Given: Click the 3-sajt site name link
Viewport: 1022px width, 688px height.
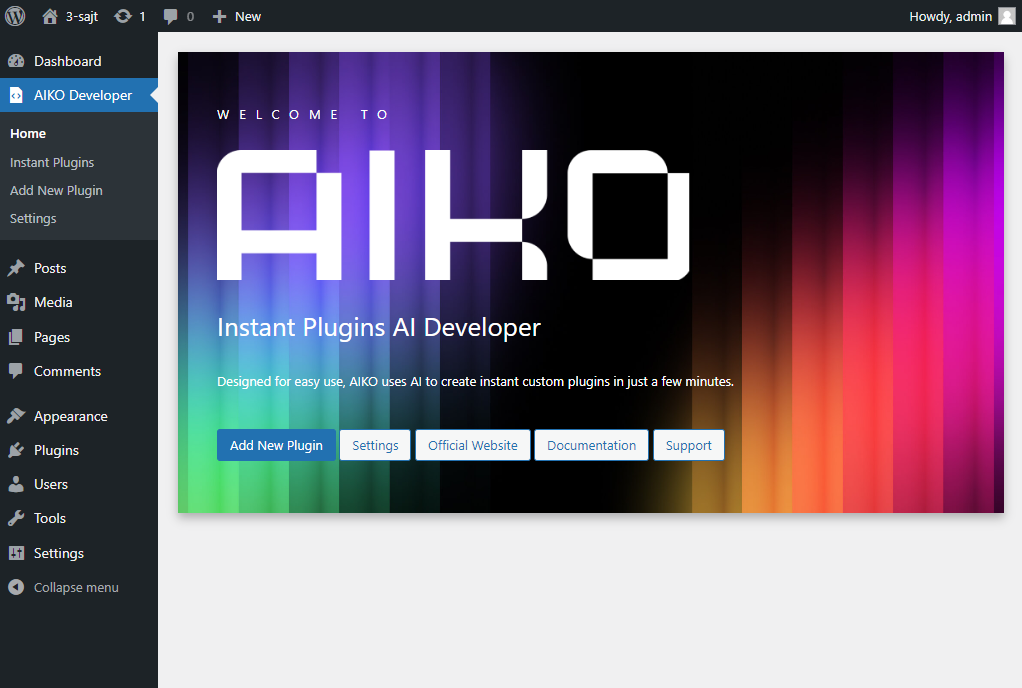Looking at the screenshot, I should [x=81, y=16].
